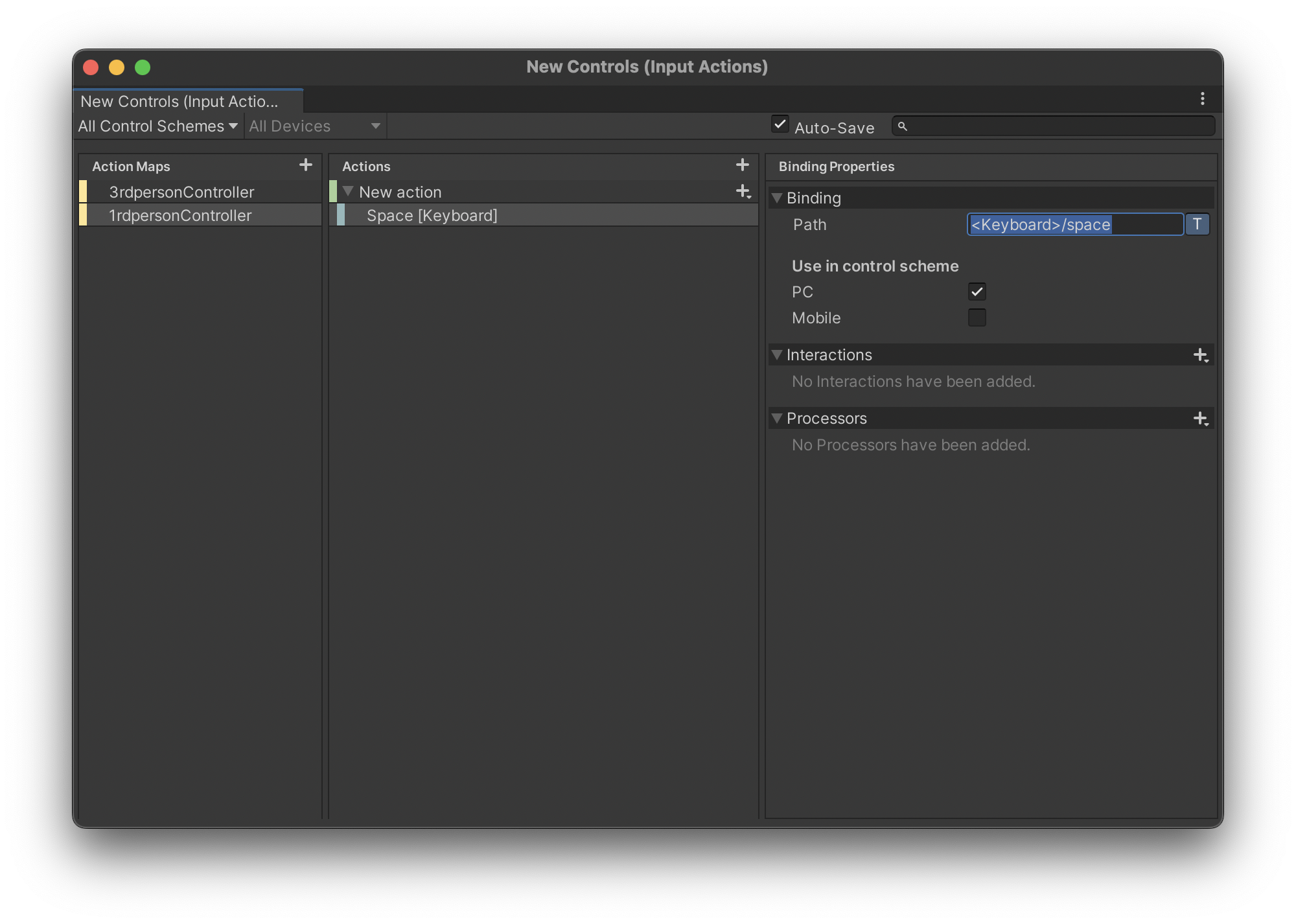Select the New Controls (Input Actions) tab

(x=179, y=102)
